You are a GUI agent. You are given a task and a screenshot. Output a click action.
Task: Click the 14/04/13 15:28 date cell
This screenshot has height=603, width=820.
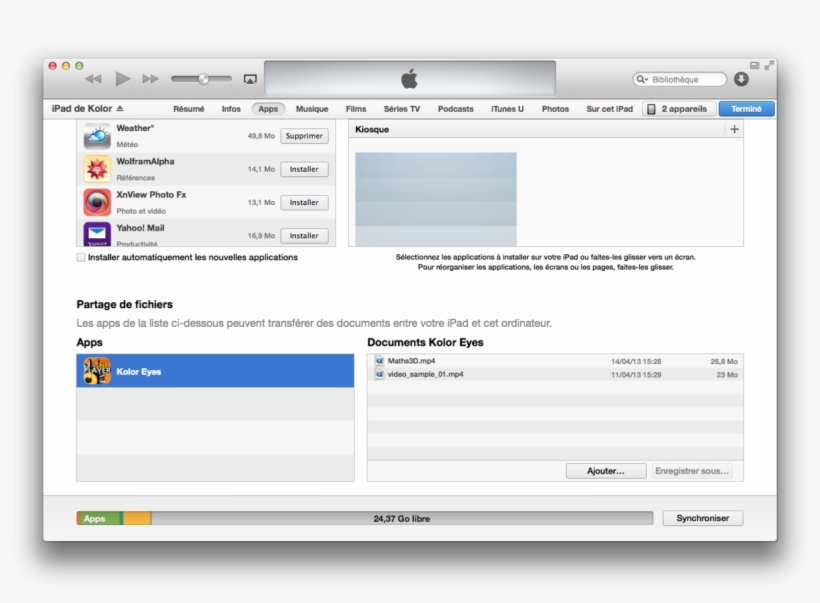[x=636, y=361]
